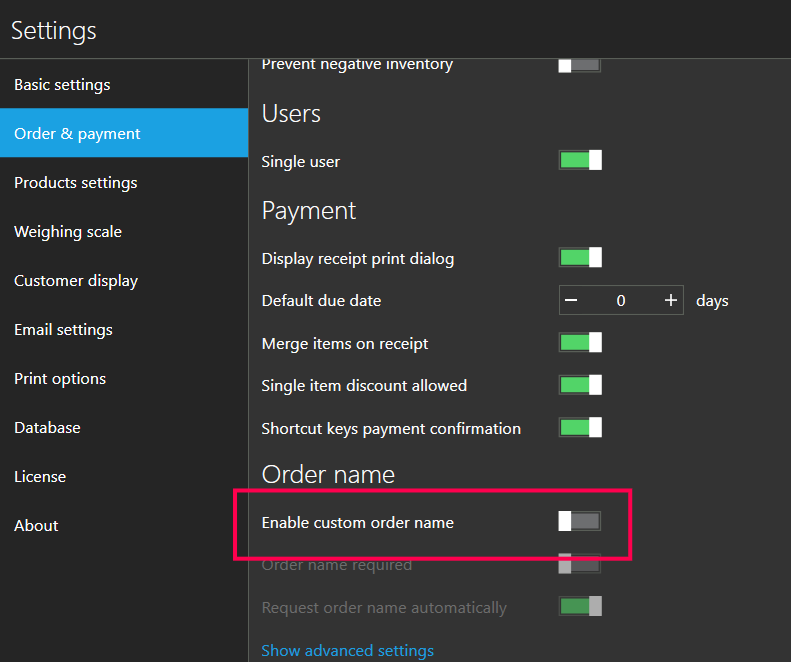Disable the Single user toggle
This screenshot has width=791, height=662.
click(x=580, y=160)
